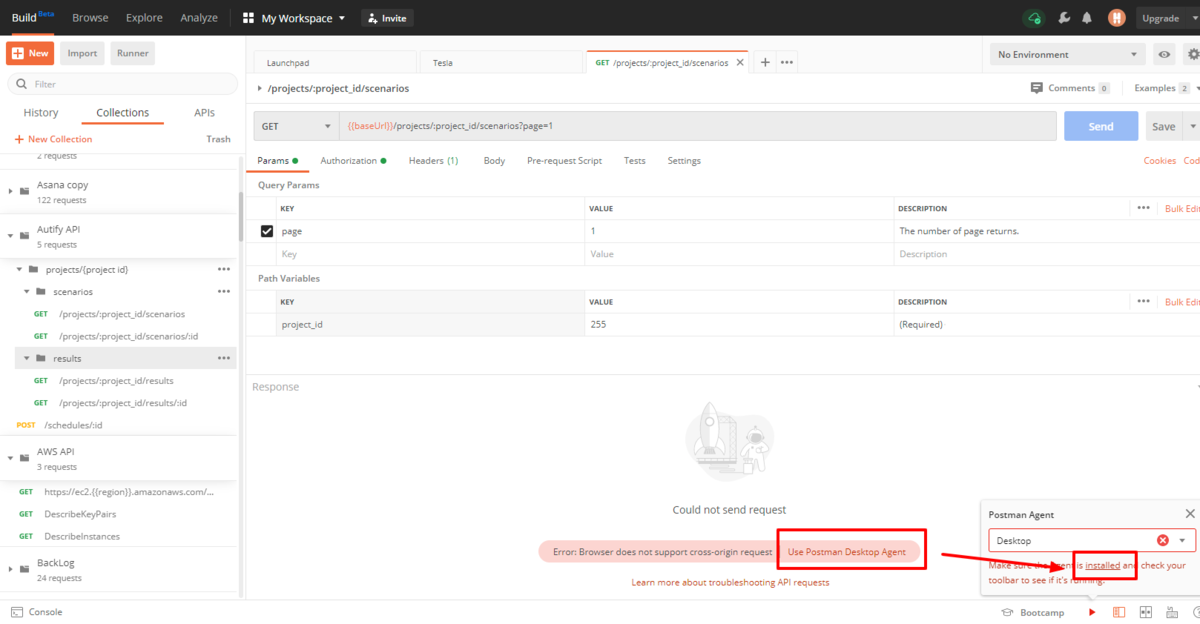Click the orange New button
1200x624 pixels.
tap(30, 53)
